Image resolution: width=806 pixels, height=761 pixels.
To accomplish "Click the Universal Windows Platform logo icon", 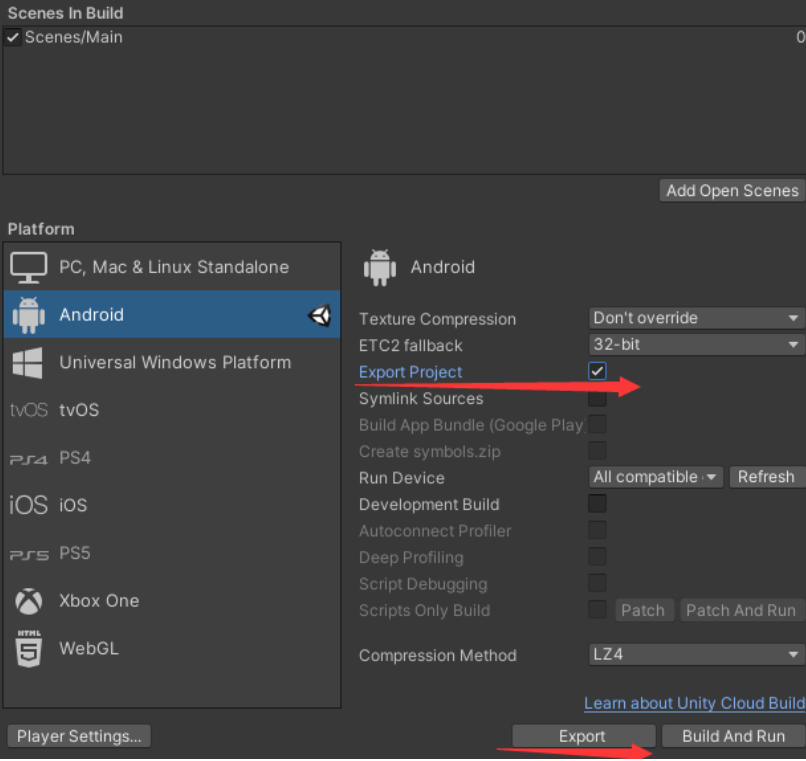I will click(x=28, y=362).
